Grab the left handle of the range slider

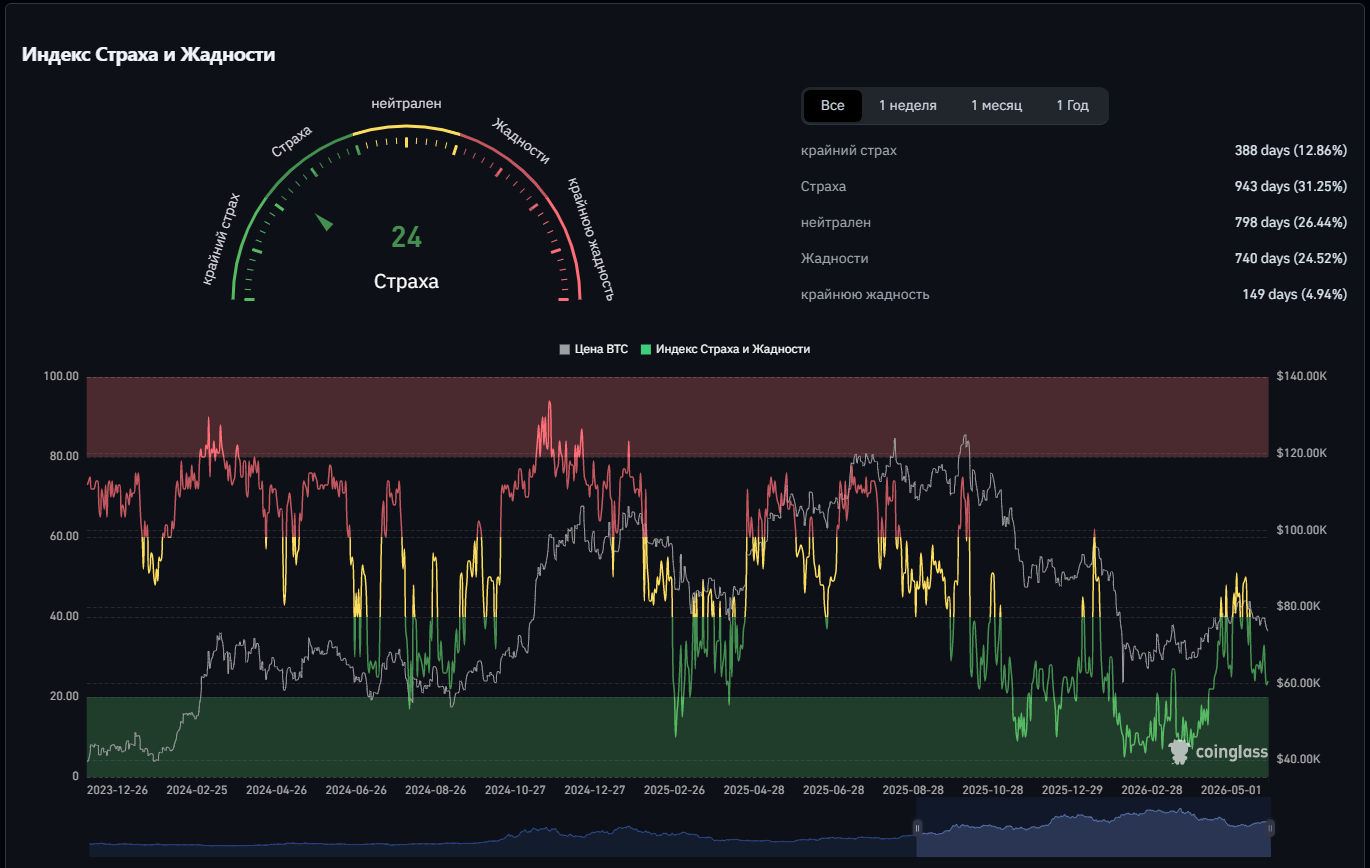917,827
